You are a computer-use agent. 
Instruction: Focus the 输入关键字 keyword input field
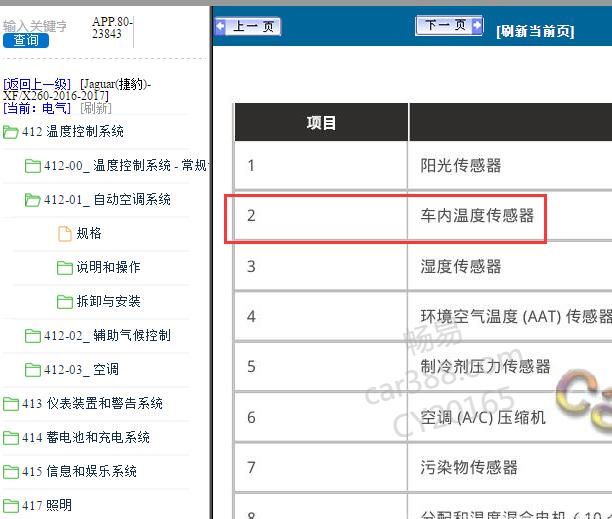[x=35, y=26]
